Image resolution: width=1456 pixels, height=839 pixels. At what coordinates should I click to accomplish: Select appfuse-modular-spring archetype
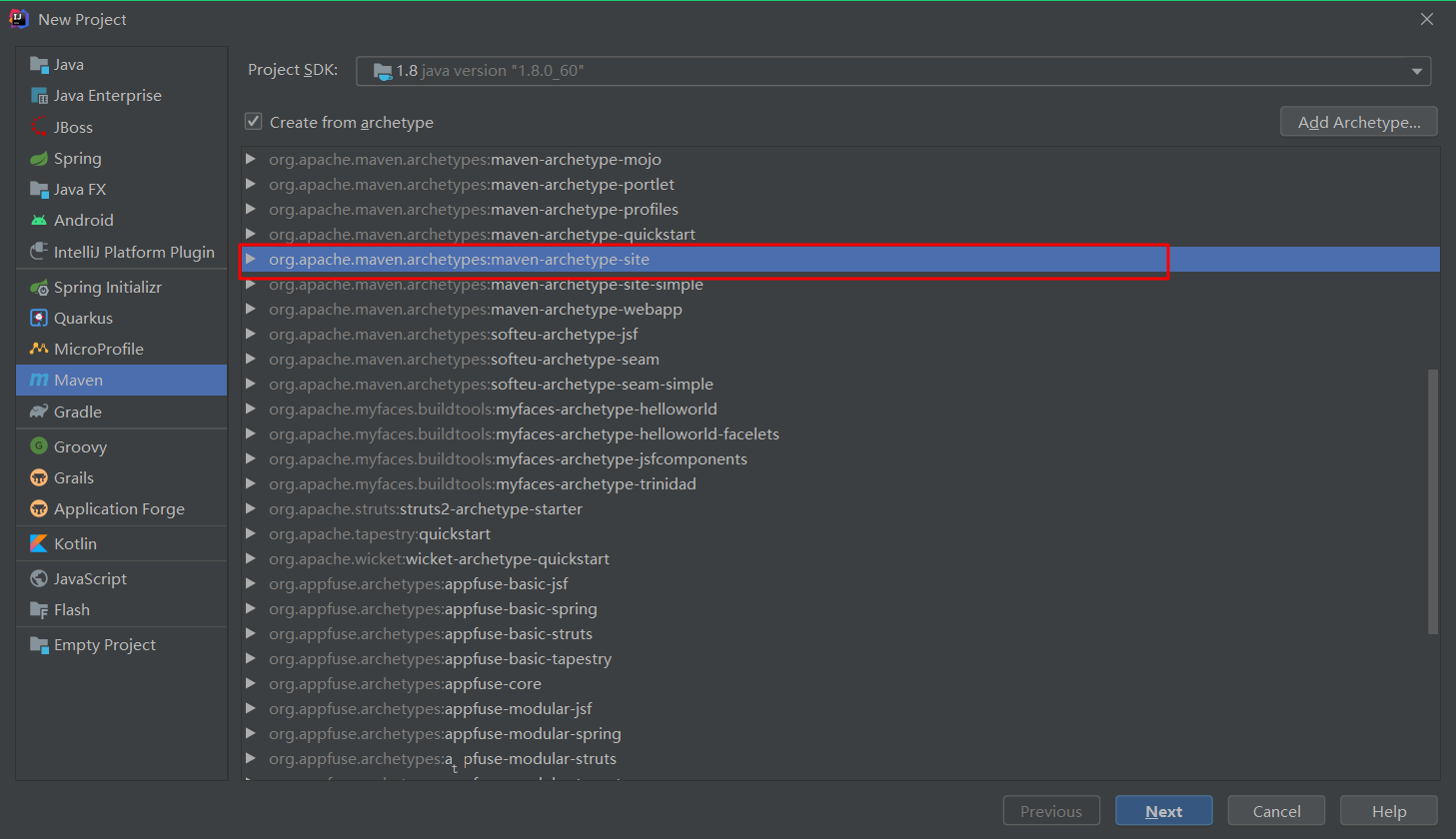tap(840, 733)
